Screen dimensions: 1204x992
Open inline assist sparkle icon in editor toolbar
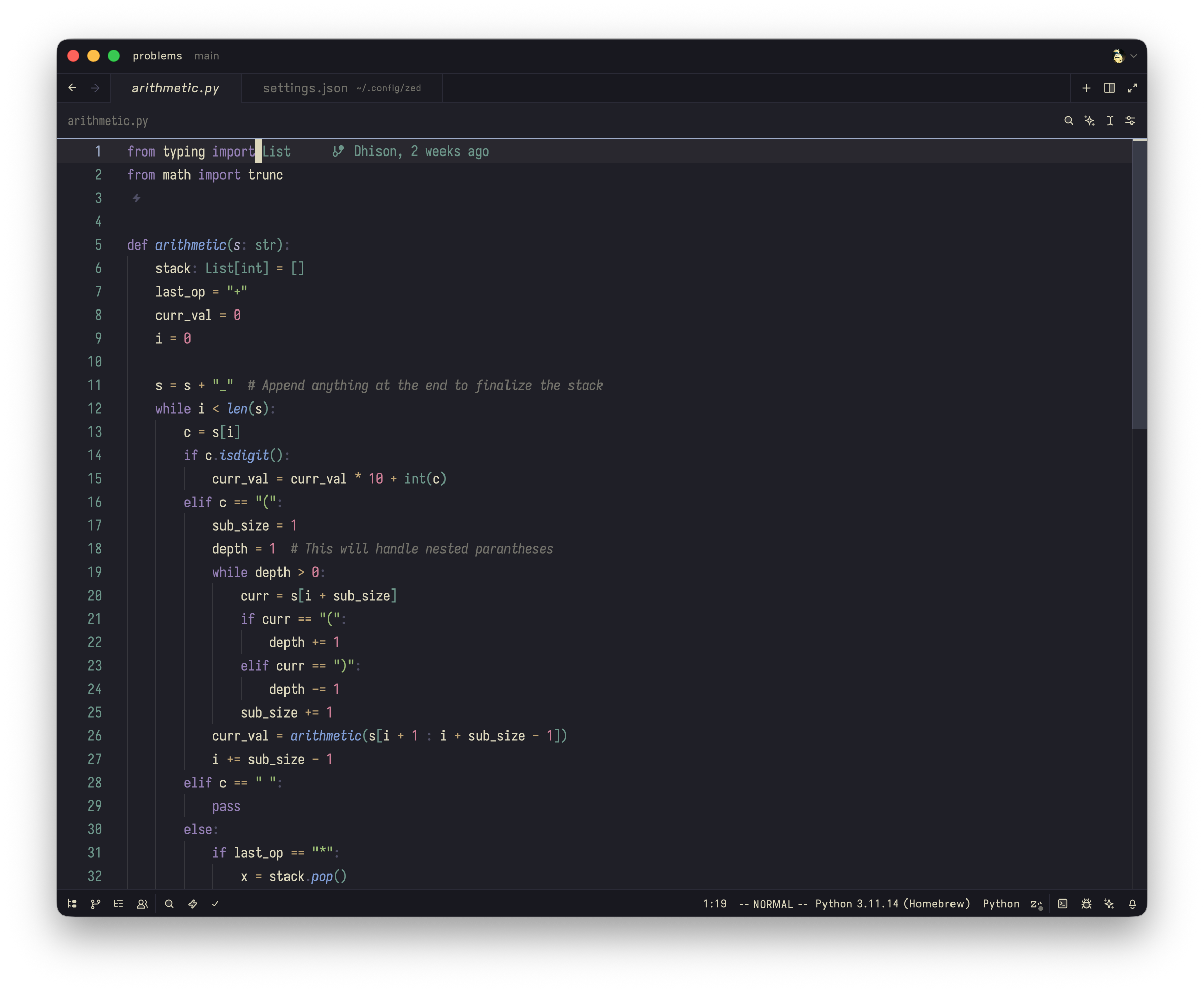tap(1089, 120)
